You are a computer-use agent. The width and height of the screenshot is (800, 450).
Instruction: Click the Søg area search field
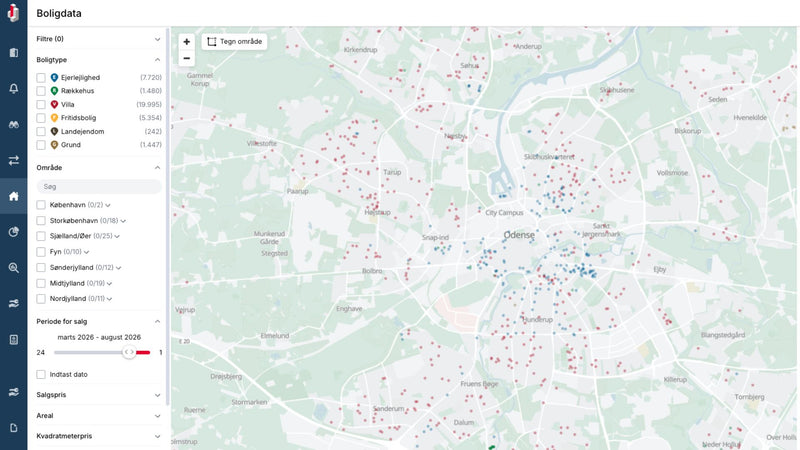coord(99,187)
